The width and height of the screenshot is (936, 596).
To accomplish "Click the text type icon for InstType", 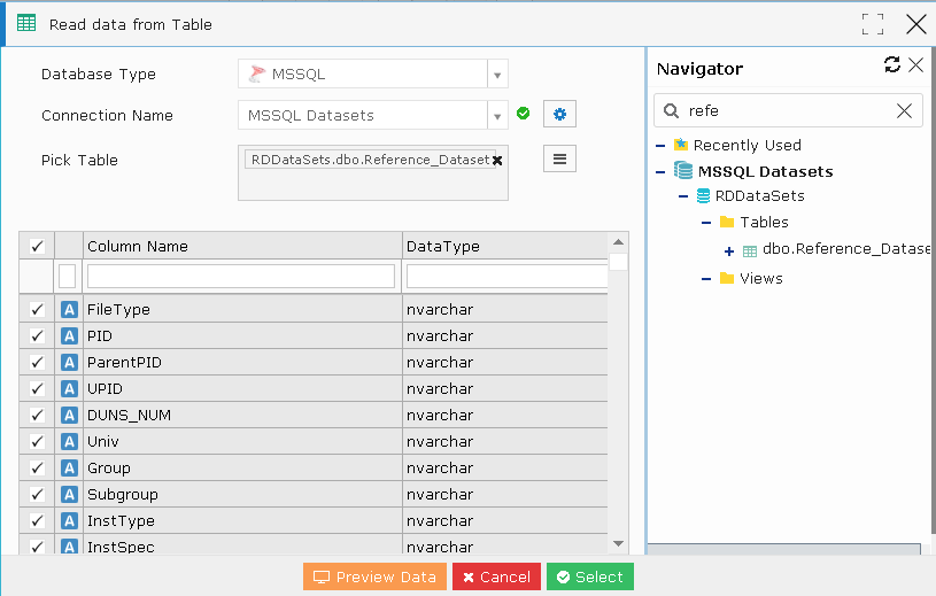I will click(x=69, y=521).
